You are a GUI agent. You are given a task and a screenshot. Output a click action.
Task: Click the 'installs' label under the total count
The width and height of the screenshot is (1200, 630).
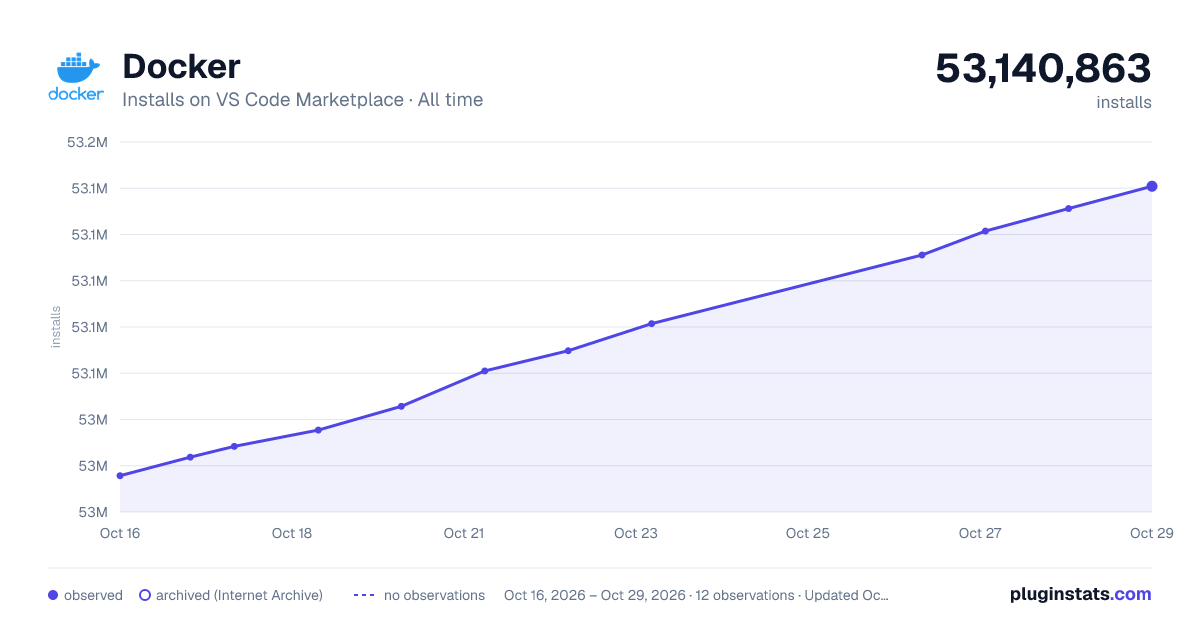click(1124, 102)
